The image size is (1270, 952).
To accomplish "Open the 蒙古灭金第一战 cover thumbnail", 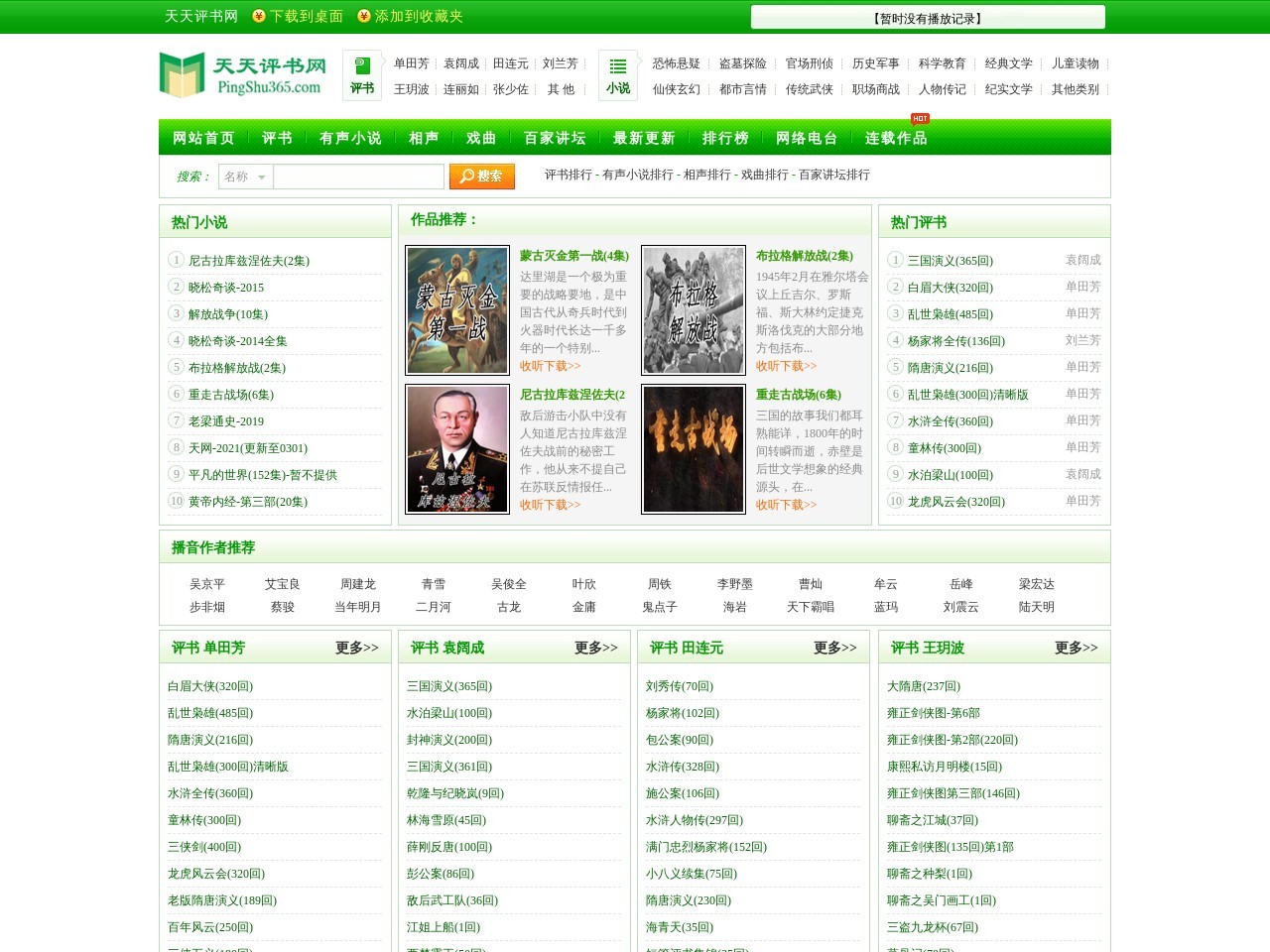I will 457,310.
